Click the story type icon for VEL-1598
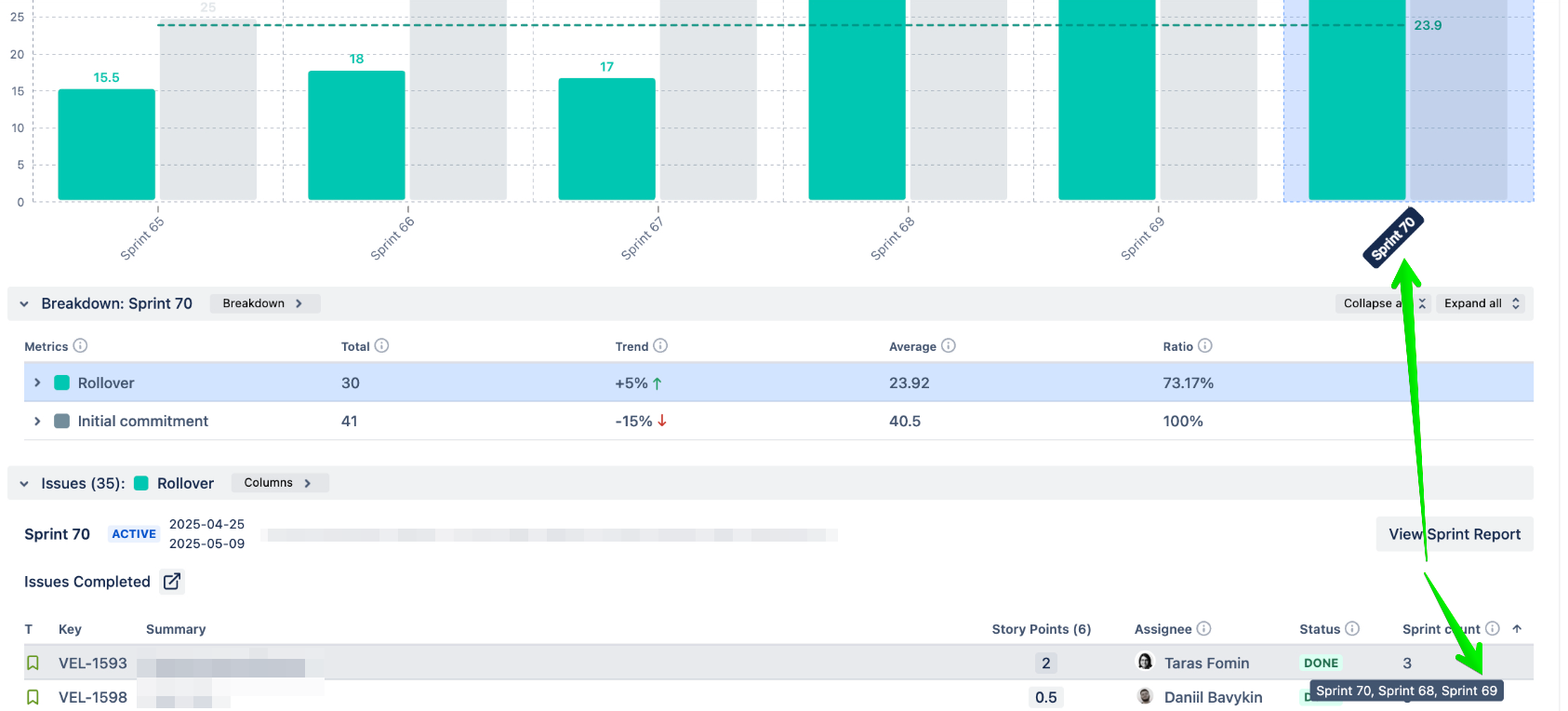Image resolution: width=1568 pixels, height=711 pixels. pos(33,697)
